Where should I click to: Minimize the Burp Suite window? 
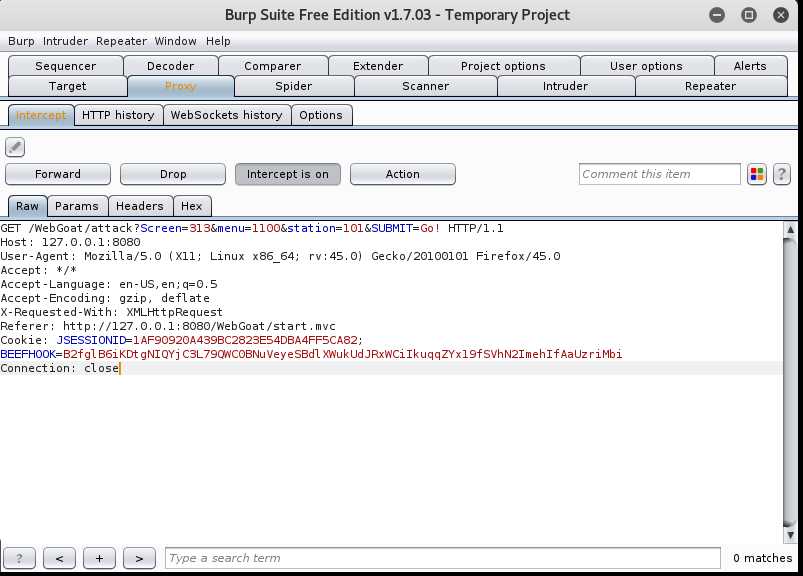pos(717,15)
